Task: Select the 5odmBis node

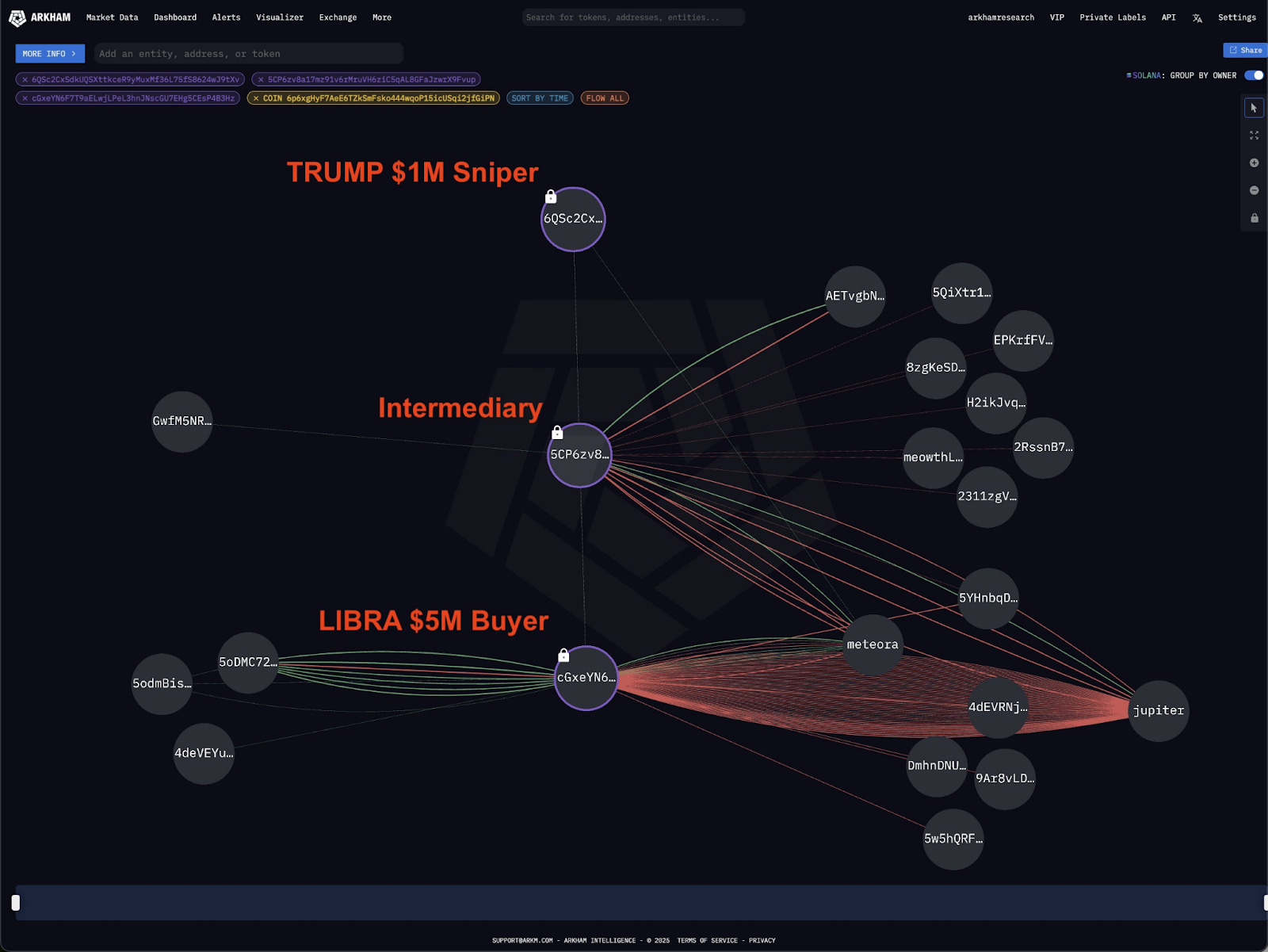Action: 162,684
